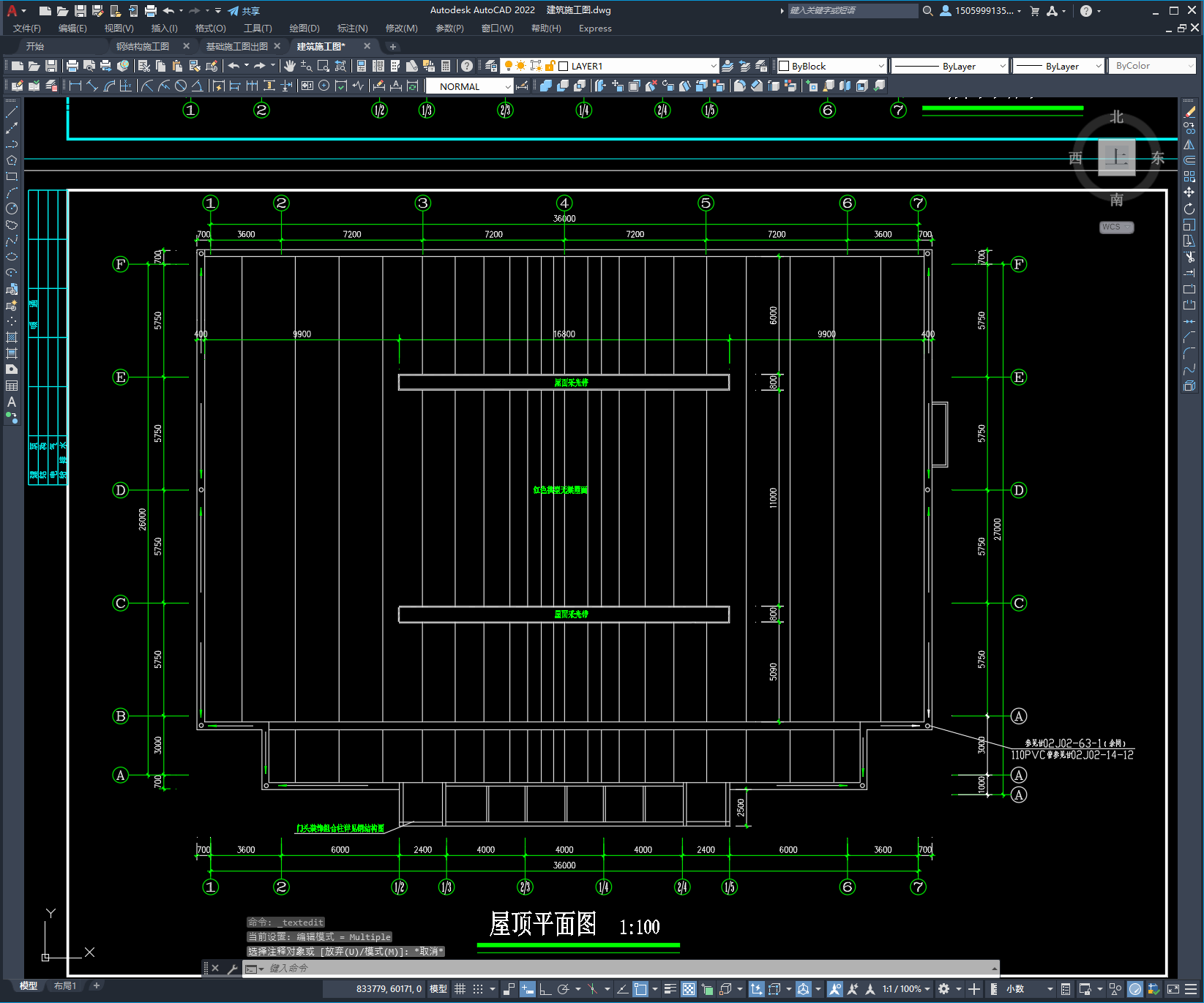Image resolution: width=1204 pixels, height=1003 pixels.
Task: Open the 标注(N) menu
Action: 352,29
